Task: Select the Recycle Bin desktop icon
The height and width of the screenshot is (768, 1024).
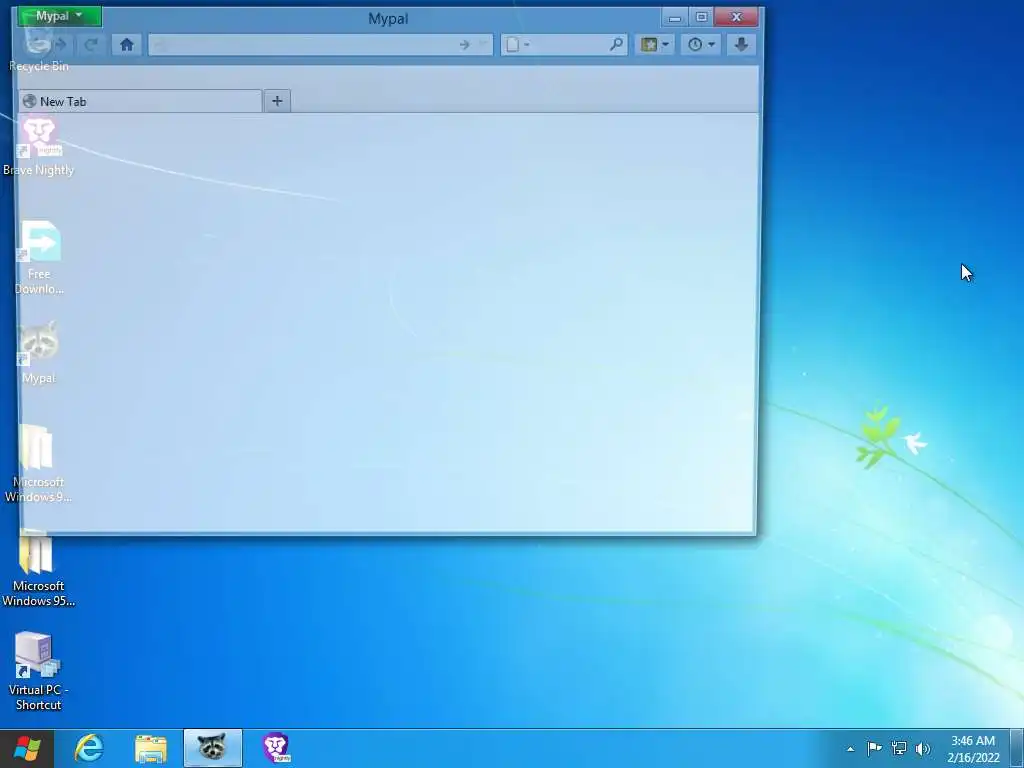Action: coord(39,49)
